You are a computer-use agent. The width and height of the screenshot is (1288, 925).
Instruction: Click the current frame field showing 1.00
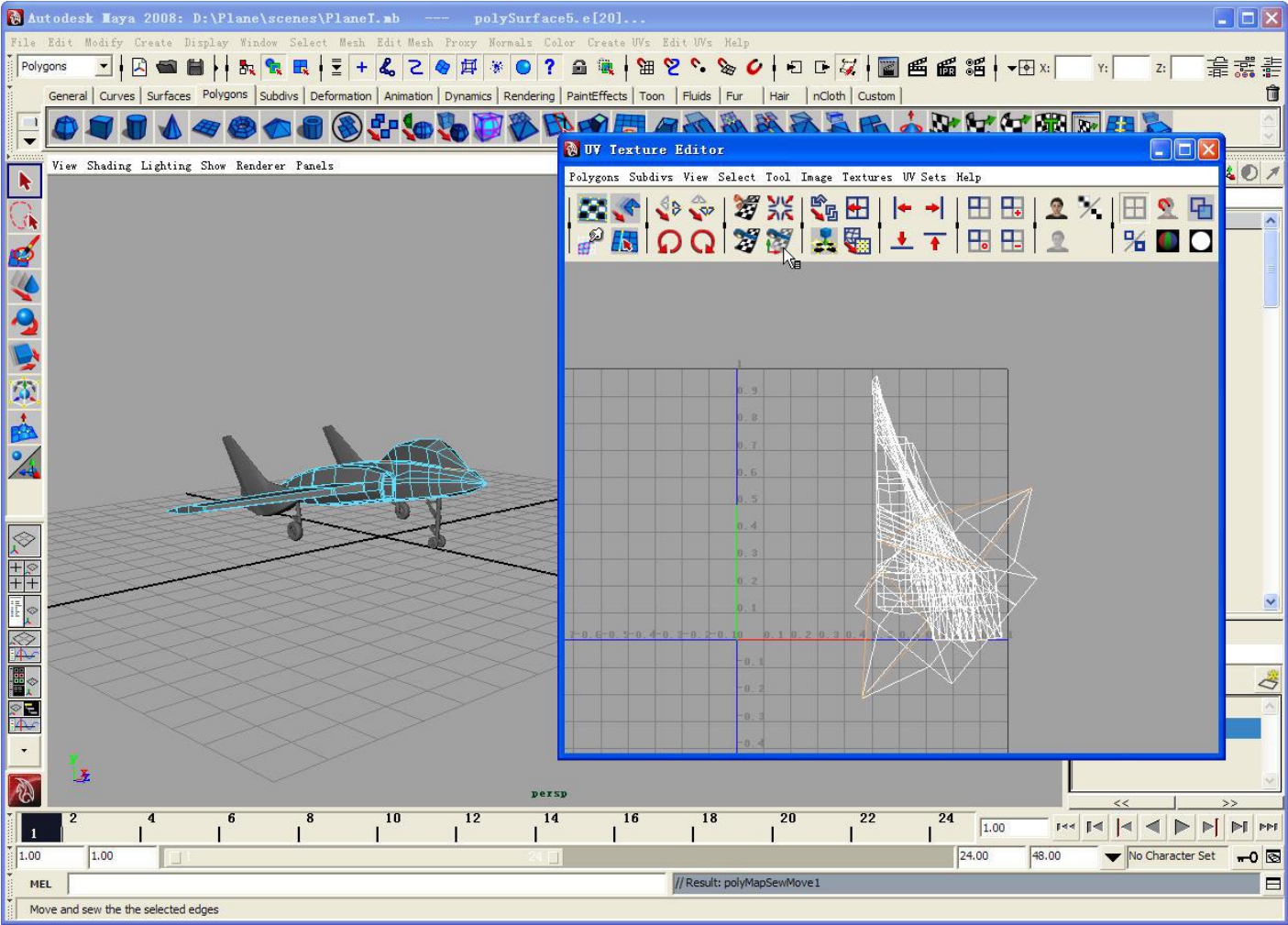tap(1013, 828)
